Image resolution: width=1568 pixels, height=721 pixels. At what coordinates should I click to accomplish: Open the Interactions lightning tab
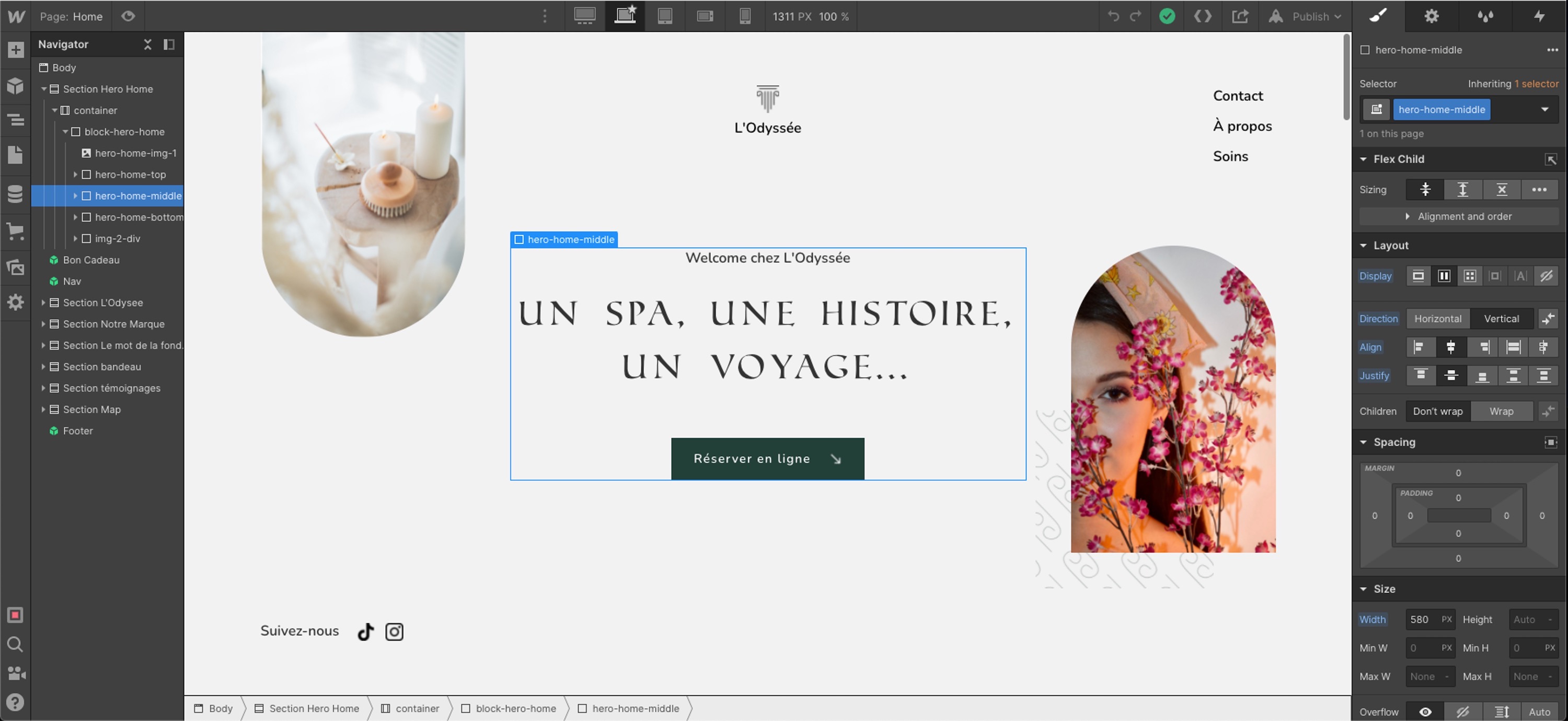(x=1539, y=16)
